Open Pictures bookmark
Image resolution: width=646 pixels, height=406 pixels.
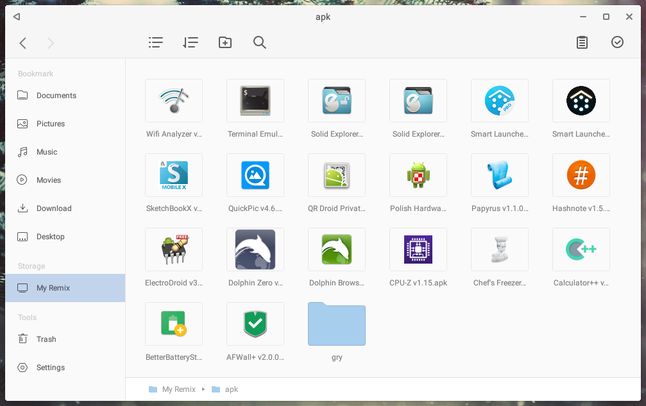[65, 124]
